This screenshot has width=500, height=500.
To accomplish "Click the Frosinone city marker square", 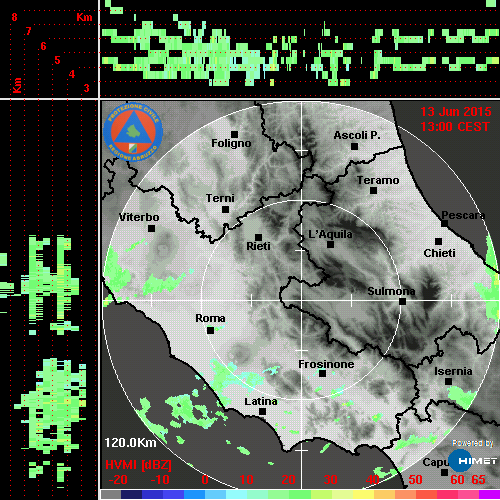I will (x=322, y=374).
